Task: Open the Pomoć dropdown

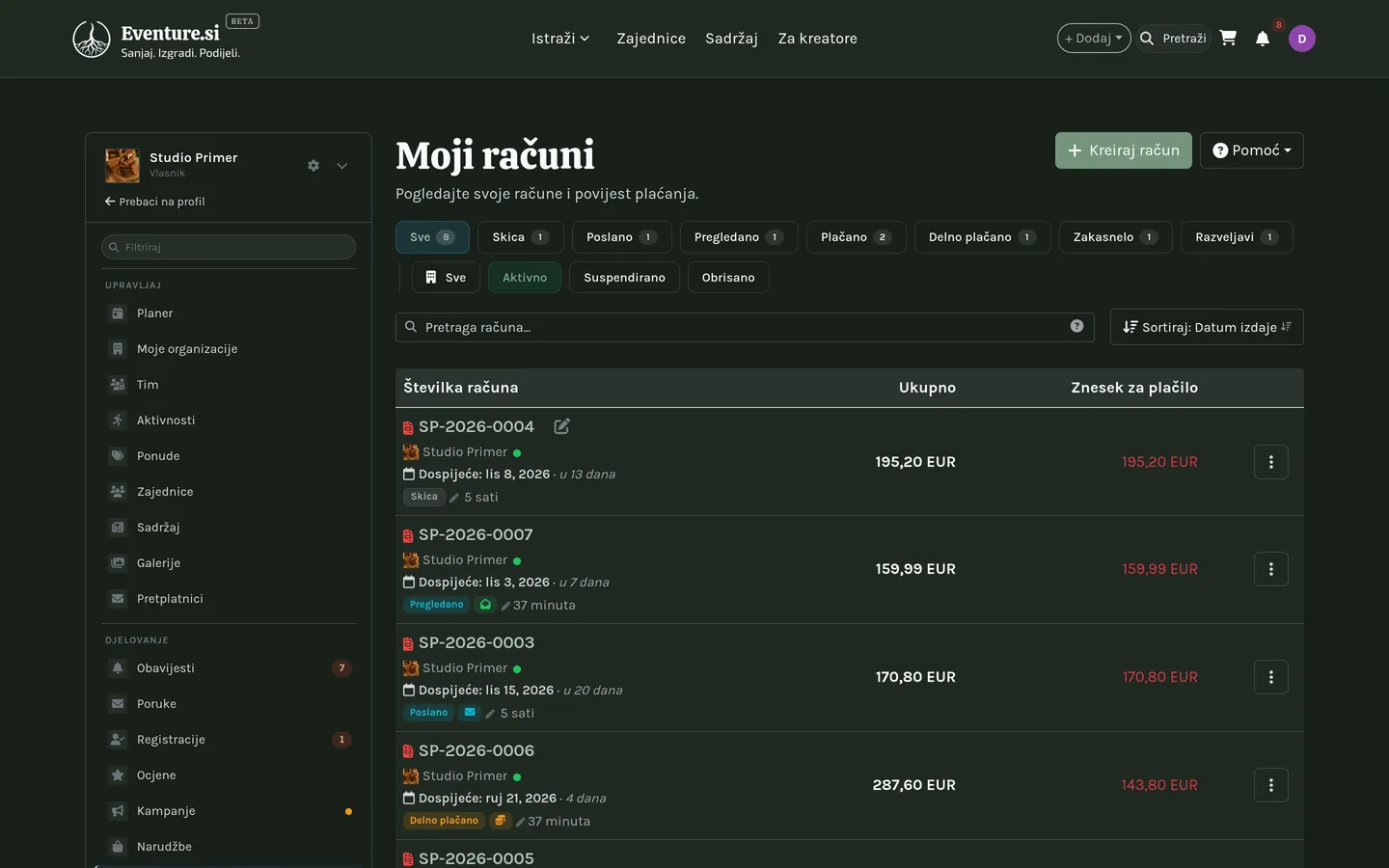Action: pos(1252,150)
